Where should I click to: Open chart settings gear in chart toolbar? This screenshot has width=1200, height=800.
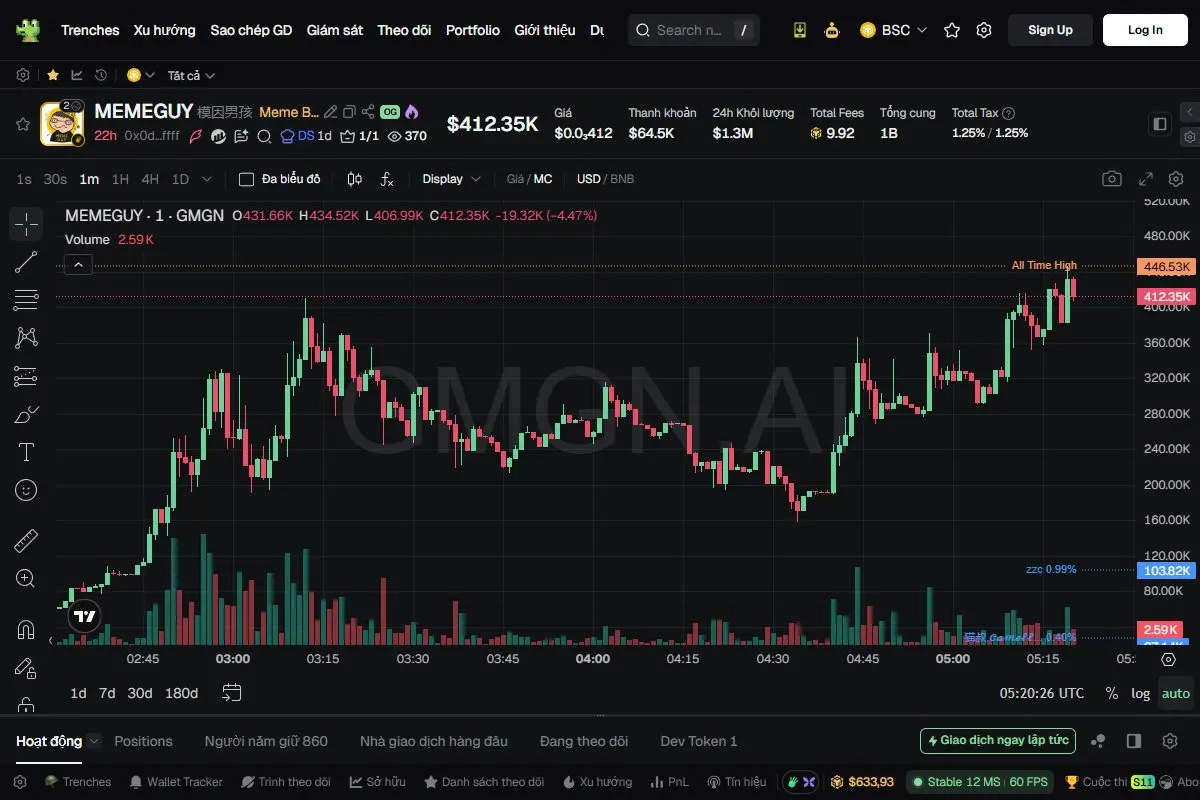(1175, 179)
